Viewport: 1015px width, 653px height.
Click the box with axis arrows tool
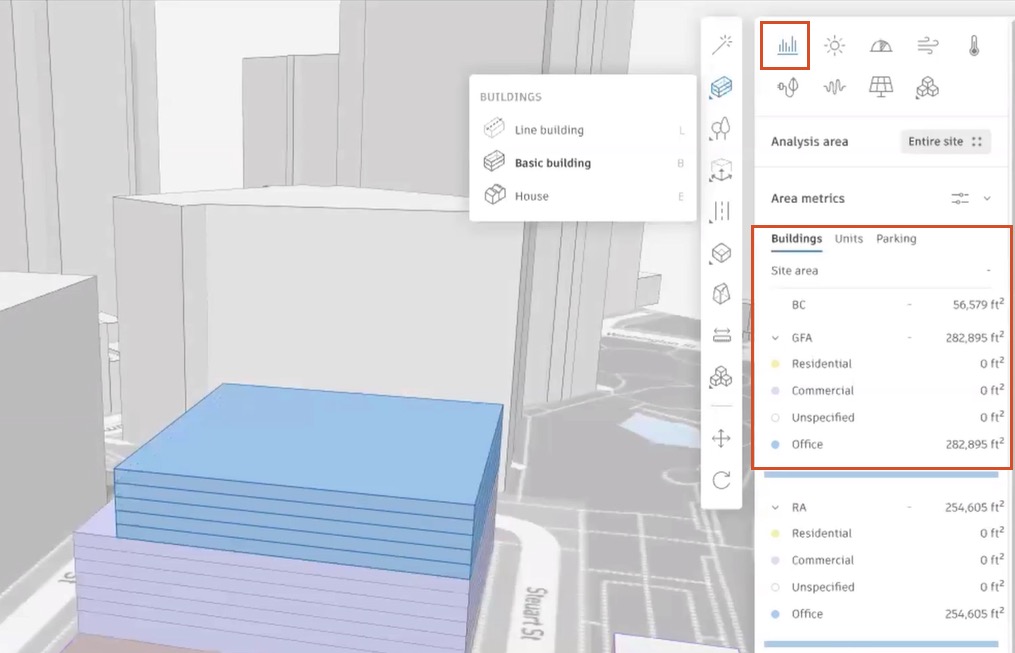point(721,170)
